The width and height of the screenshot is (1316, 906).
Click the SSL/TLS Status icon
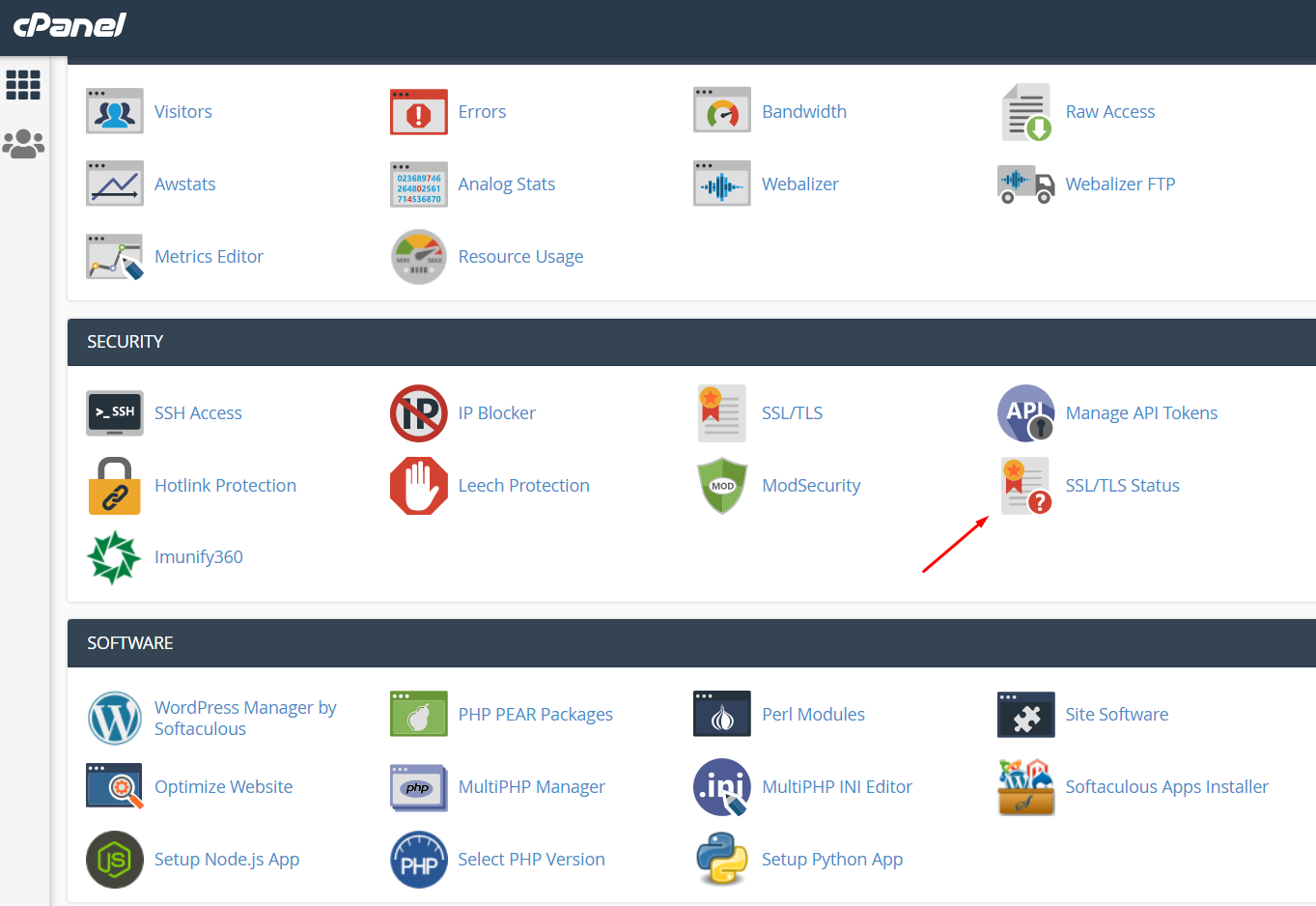click(x=1025, y=486)
